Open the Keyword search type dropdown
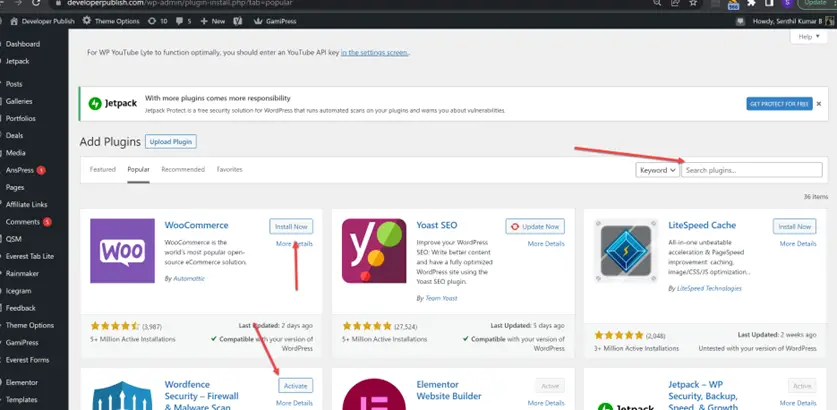Image resolution: width=837 pixels, height=410 pixels. point(657,170)
